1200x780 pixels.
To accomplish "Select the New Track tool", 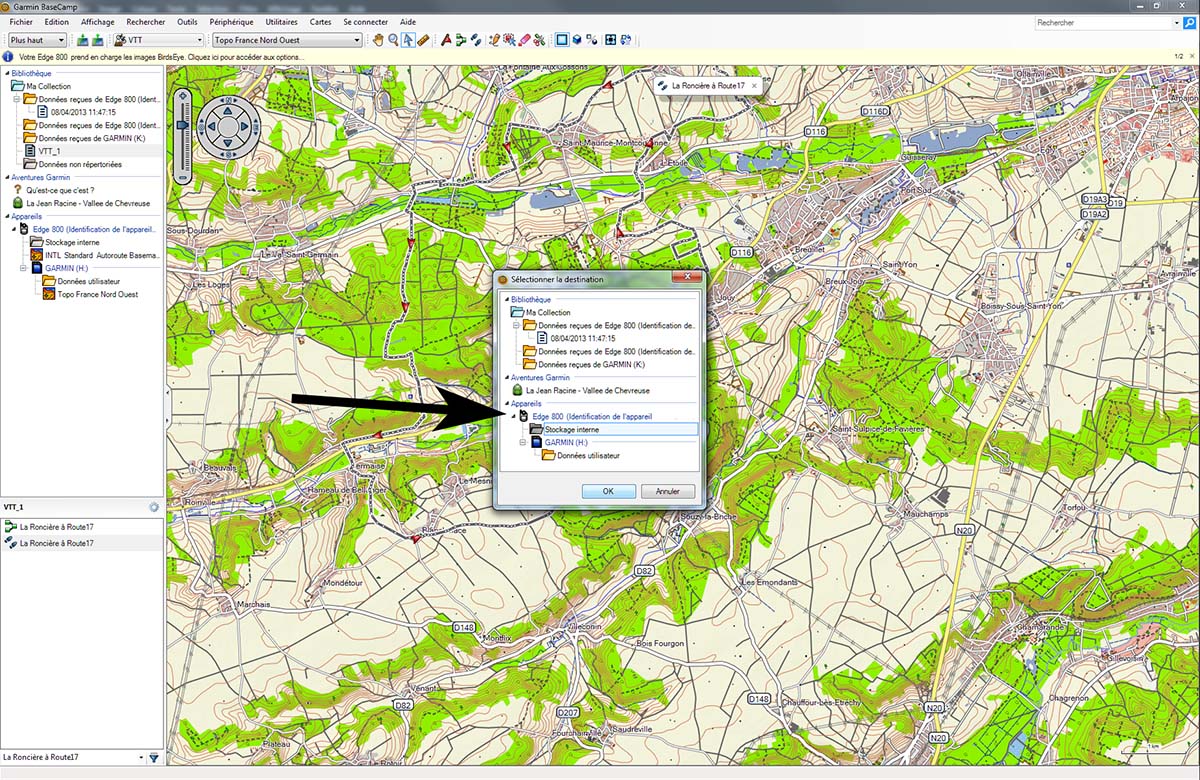I will click(x=476, y=40).
